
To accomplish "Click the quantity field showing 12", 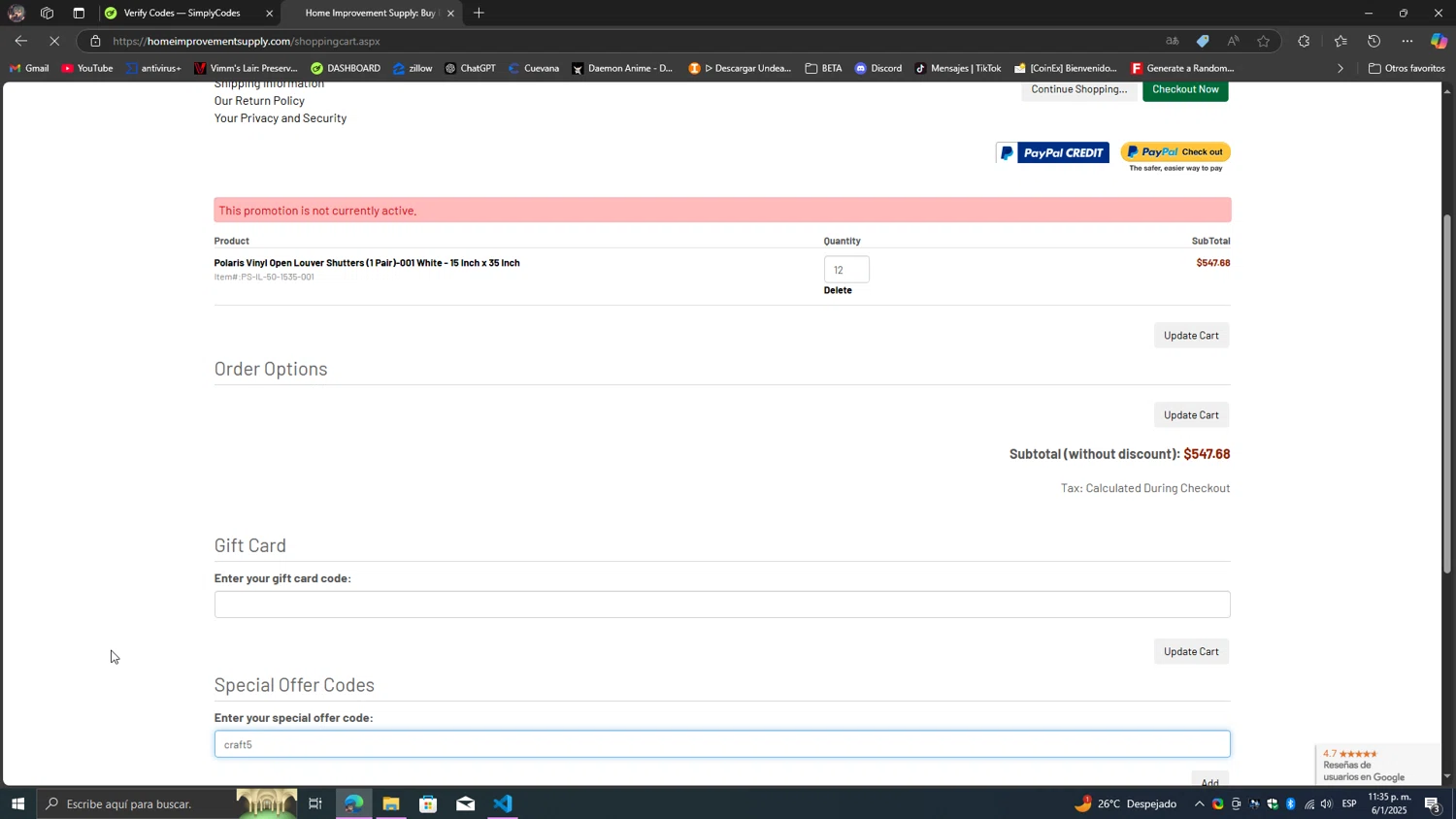I will (x=846, y=270).
